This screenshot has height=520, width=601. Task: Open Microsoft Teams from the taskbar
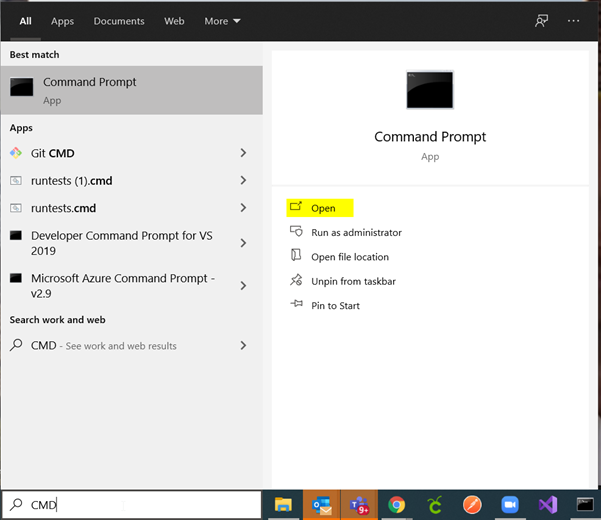357,505
